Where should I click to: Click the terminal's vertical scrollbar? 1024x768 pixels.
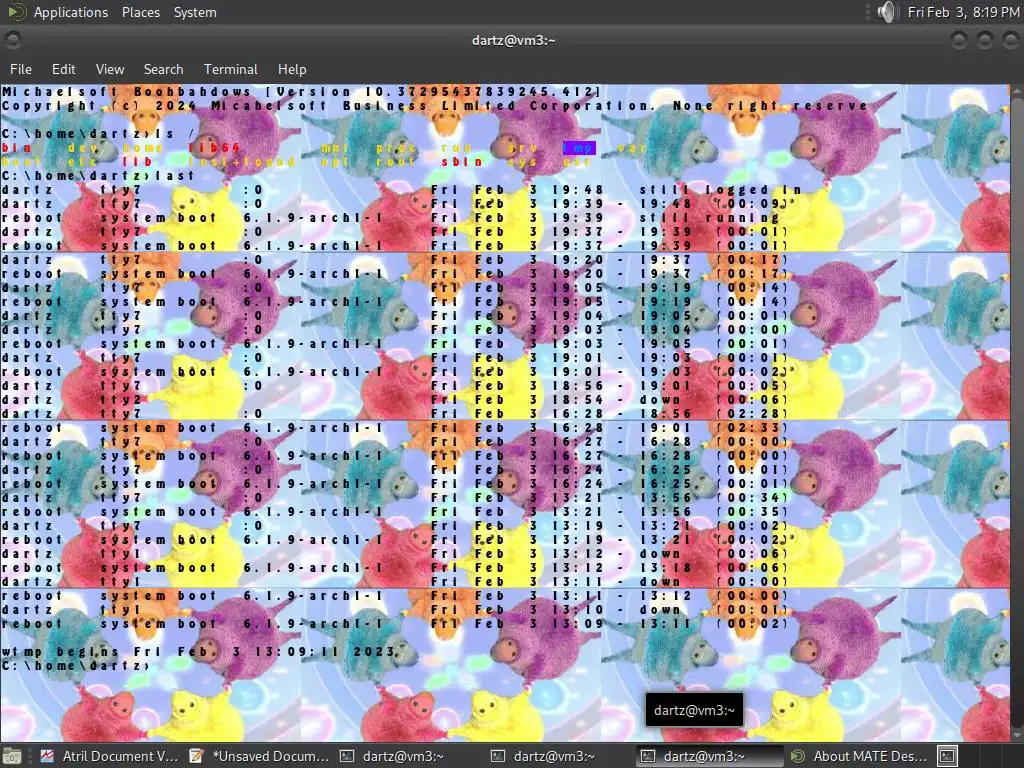click(x=1017, y=411)
